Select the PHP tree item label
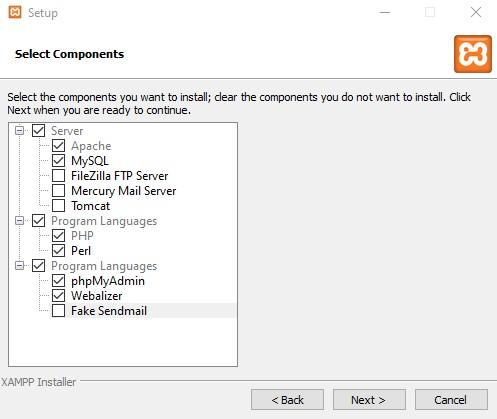This screenshot has height=419, width=497. 82,236
